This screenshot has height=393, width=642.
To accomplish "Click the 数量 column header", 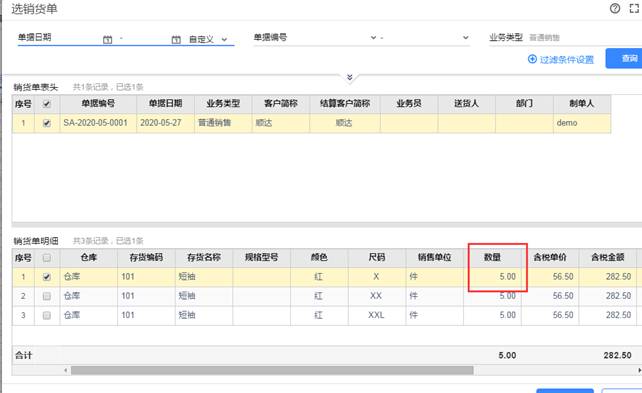I will pyautogui.click(x=492, y=257).
